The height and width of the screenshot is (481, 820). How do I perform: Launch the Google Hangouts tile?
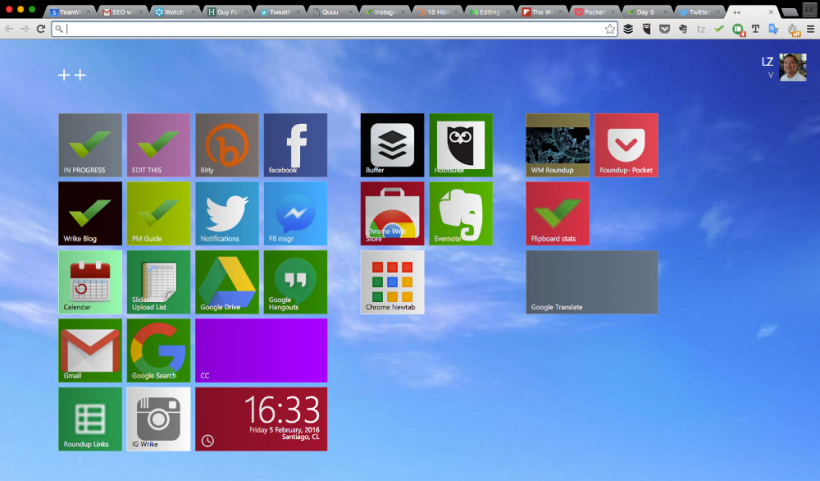[295, 282]
